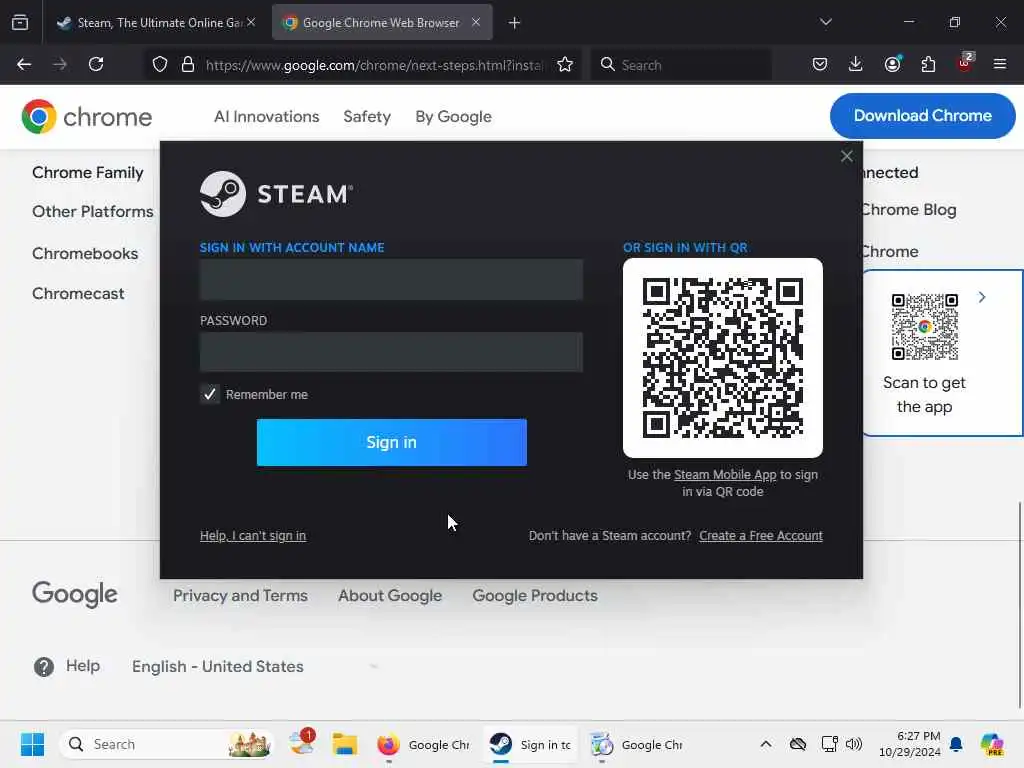Open the weather widget in taskbar
This screenshot has height=768, width=1024.
click(x=302, y=743)
